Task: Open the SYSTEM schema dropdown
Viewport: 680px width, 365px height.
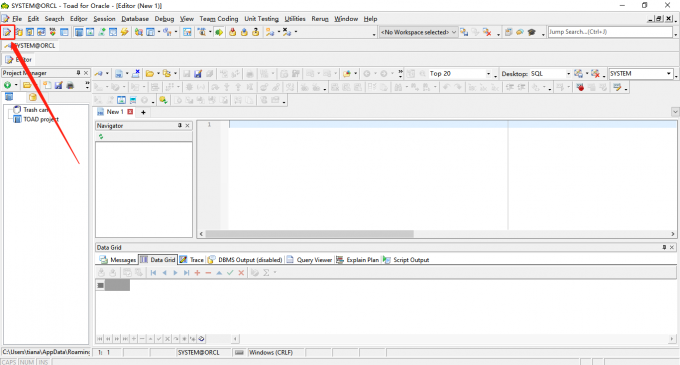Action: [668, 74]
